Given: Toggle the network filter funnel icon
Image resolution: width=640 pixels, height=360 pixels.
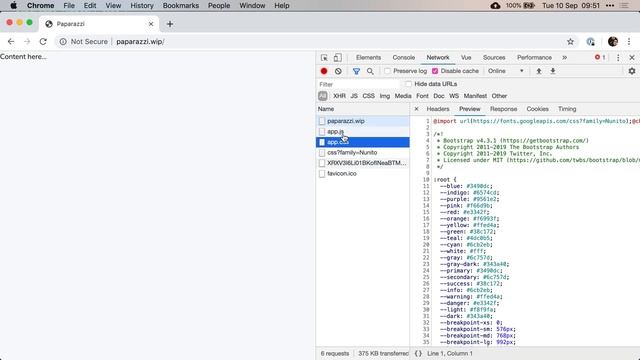Looking at the screenshot, I should [356, 71].
